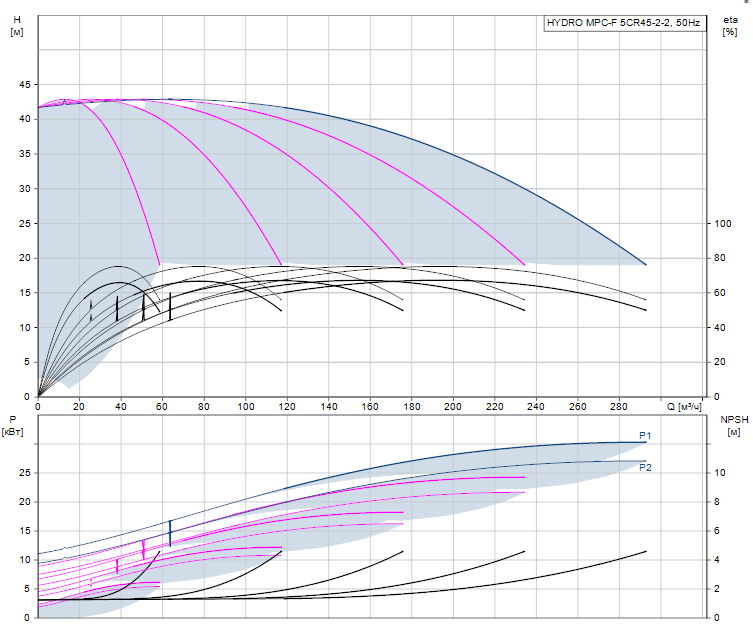Click the 45 tick on the H axis

(x=24, y=85)
